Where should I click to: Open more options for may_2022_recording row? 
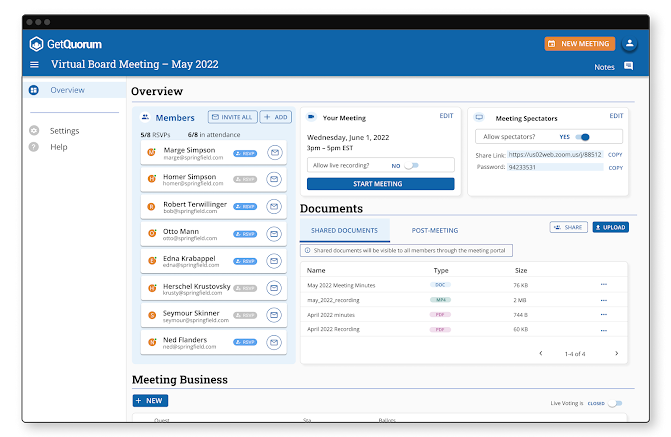[603, 299]
